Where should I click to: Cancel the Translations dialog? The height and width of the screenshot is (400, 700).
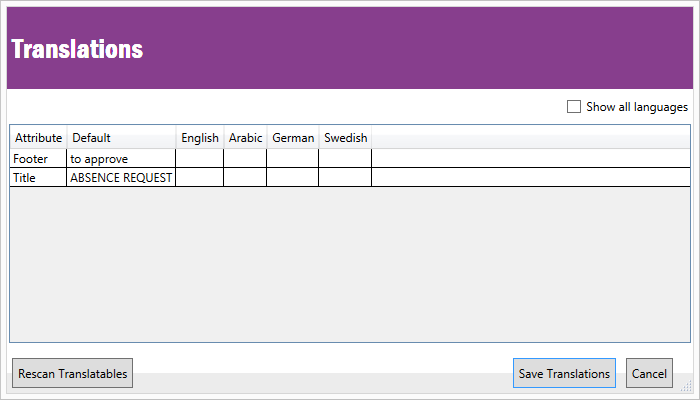[649, 374]
